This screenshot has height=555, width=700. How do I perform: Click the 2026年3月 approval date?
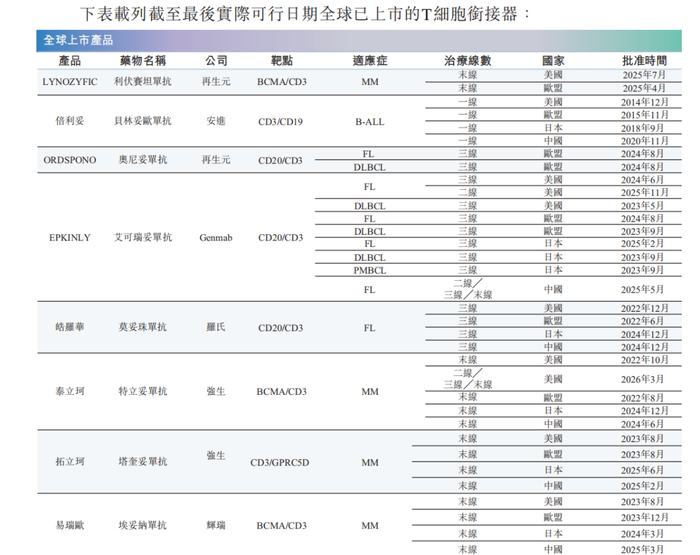642,380
